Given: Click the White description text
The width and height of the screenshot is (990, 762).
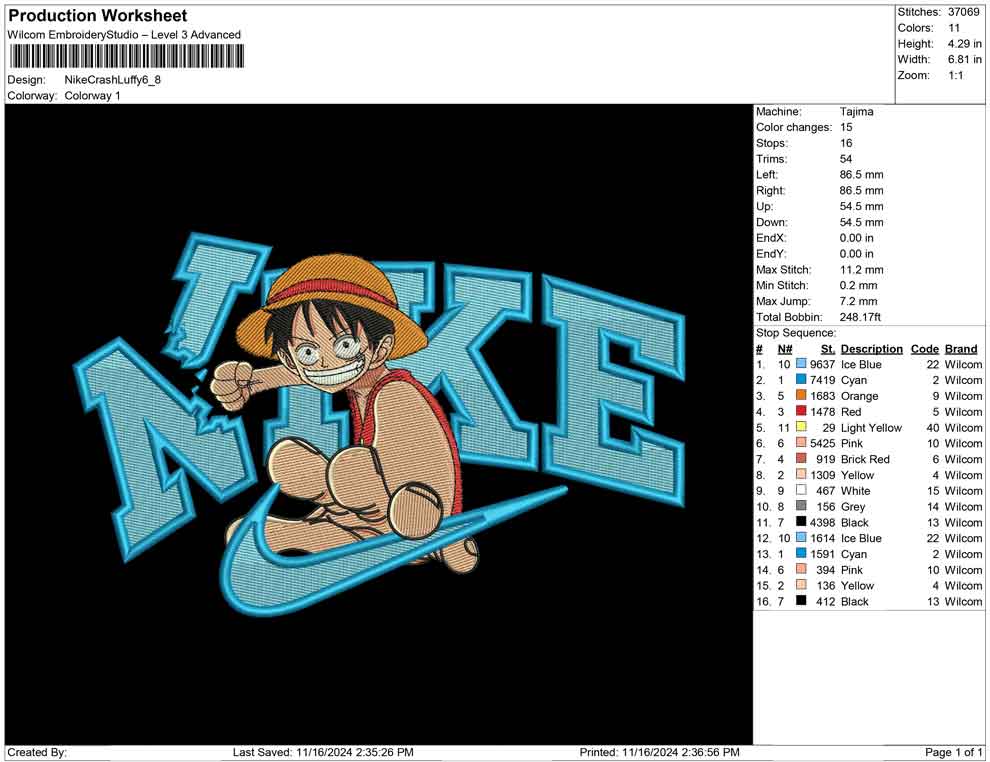Looking at the screenshot, I should (856, 491).
